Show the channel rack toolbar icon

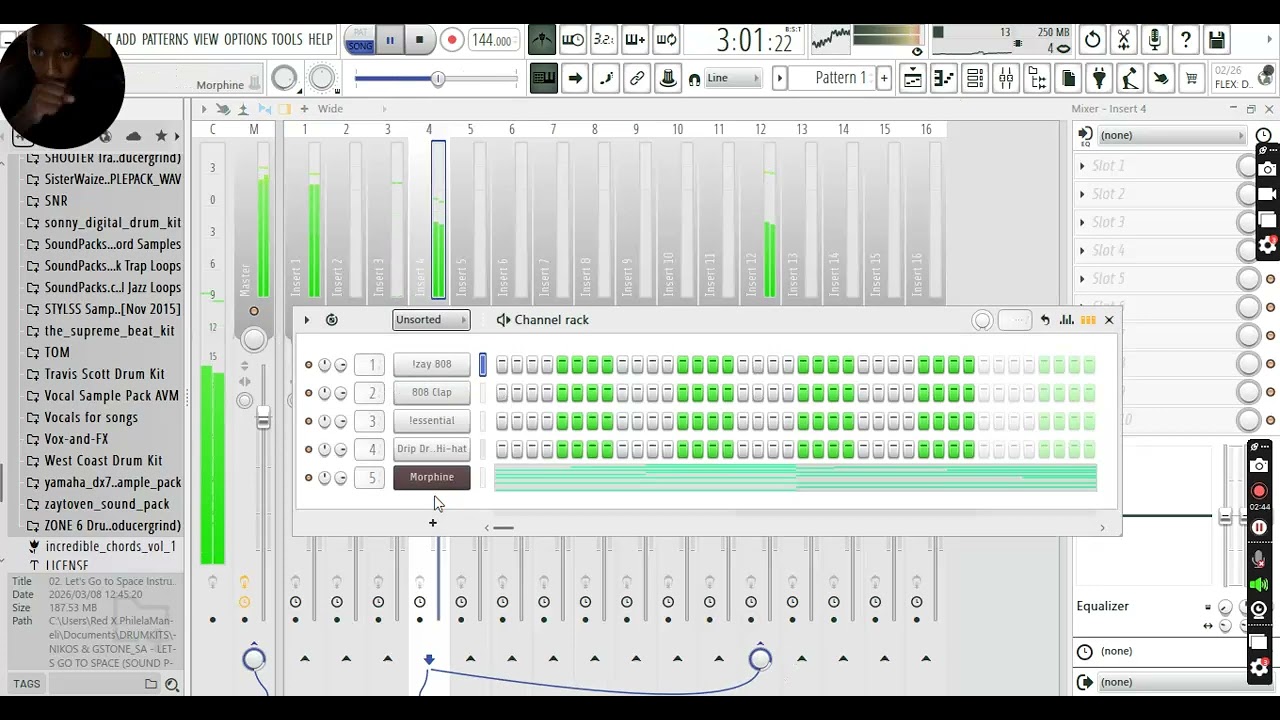pyautogui.click(x=975, y=78)
